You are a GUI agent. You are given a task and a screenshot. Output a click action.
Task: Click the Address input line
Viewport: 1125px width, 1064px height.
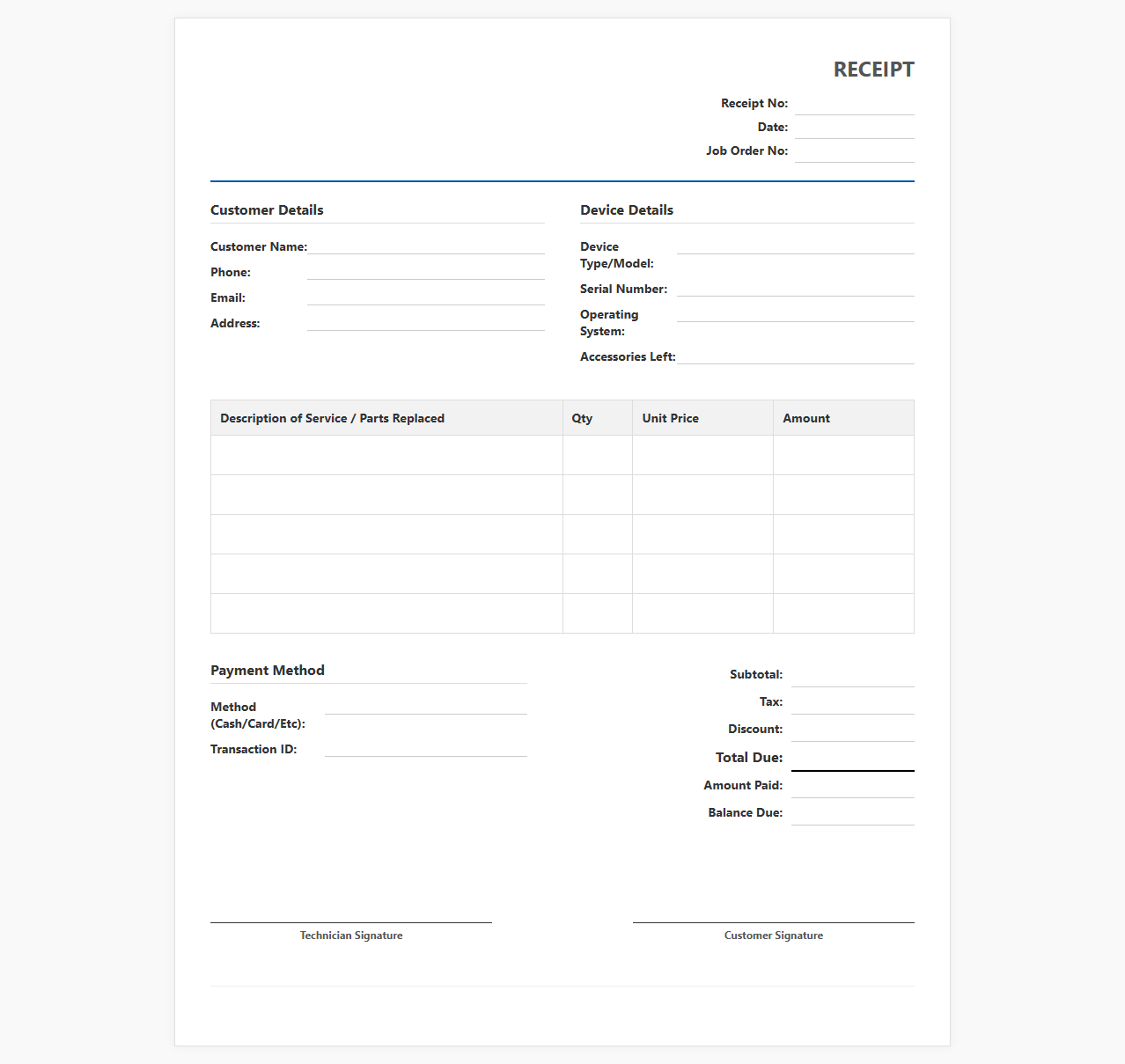coord(426,322)
